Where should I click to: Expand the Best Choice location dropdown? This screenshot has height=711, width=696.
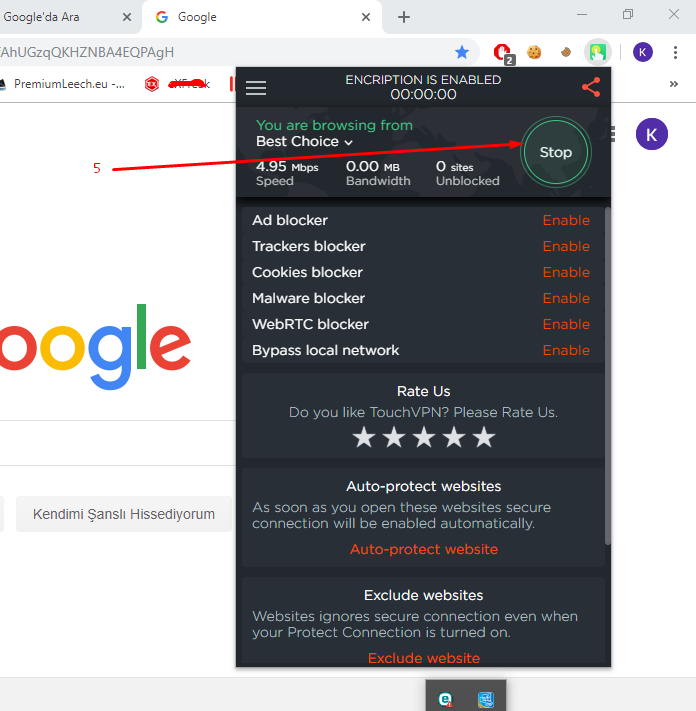(x=304, y=141)
